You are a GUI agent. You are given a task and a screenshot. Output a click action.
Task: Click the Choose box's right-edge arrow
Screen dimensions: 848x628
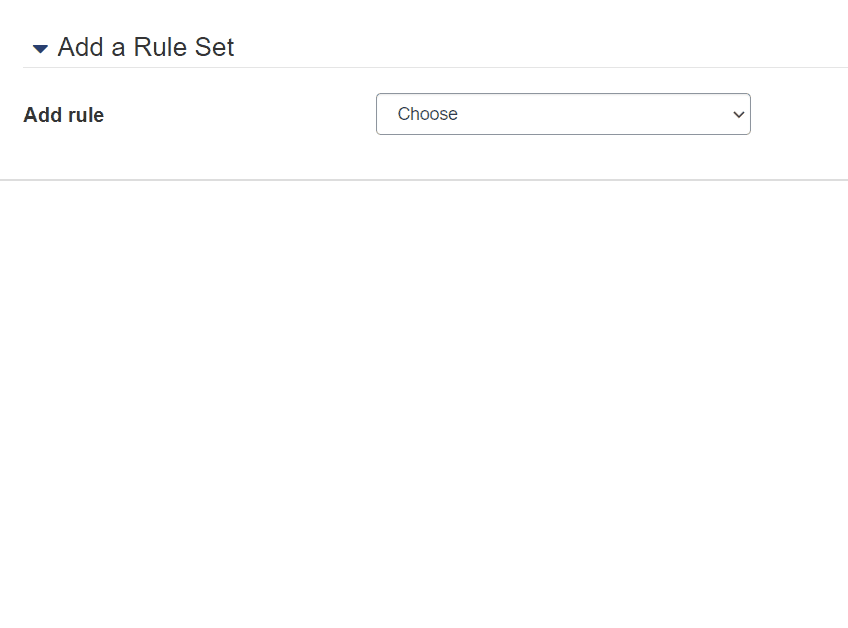pyautogui.click(x=739, y=115)
